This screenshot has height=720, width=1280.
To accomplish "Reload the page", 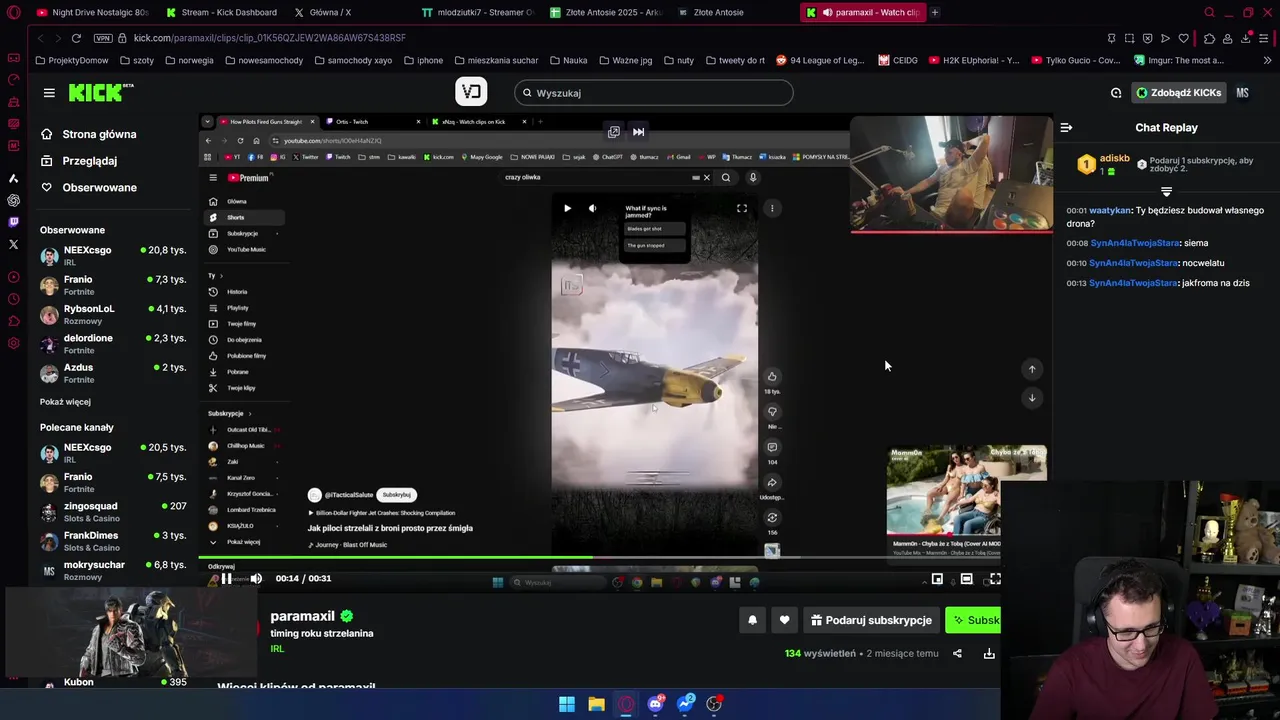I will click(76, 38).
